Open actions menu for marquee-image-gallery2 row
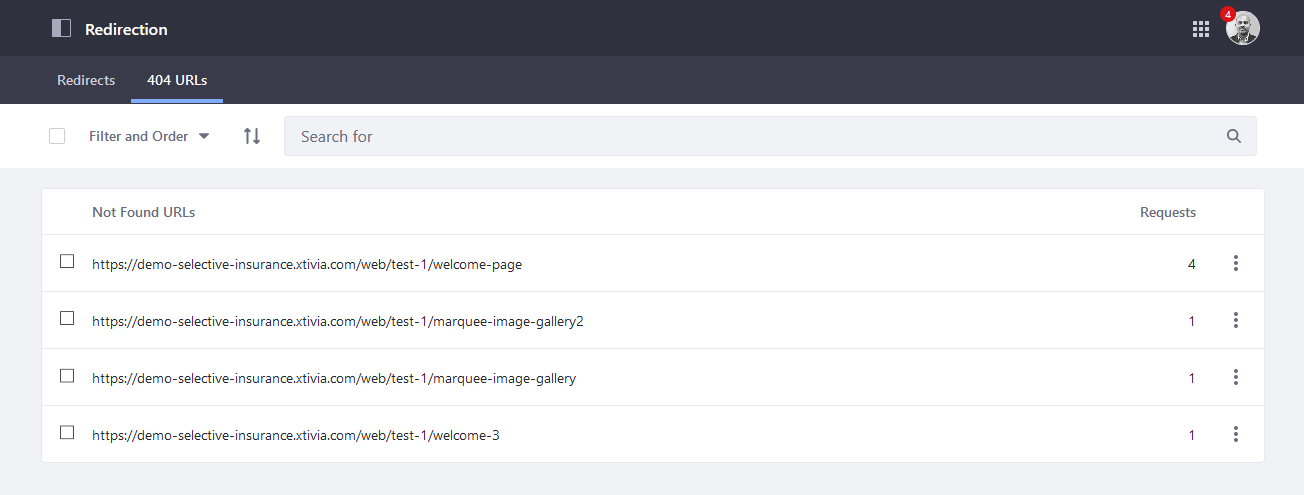The width and height of the screenshot is (1304, 495). tap(1236, 320)
